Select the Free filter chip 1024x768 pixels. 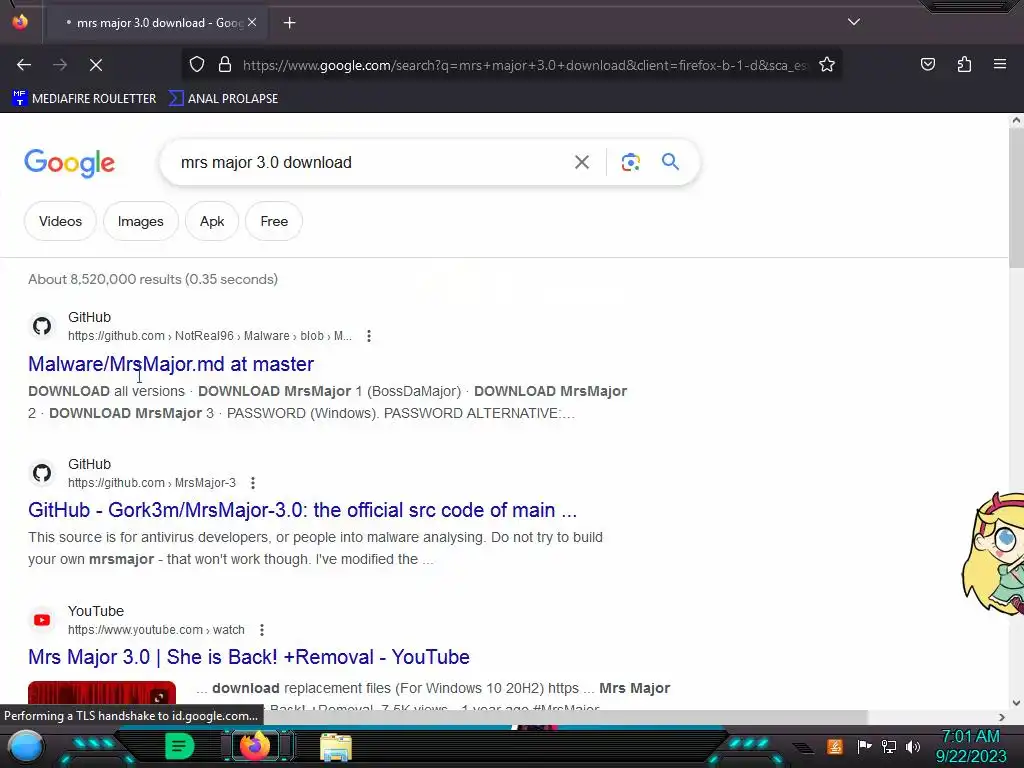[274, 221]
